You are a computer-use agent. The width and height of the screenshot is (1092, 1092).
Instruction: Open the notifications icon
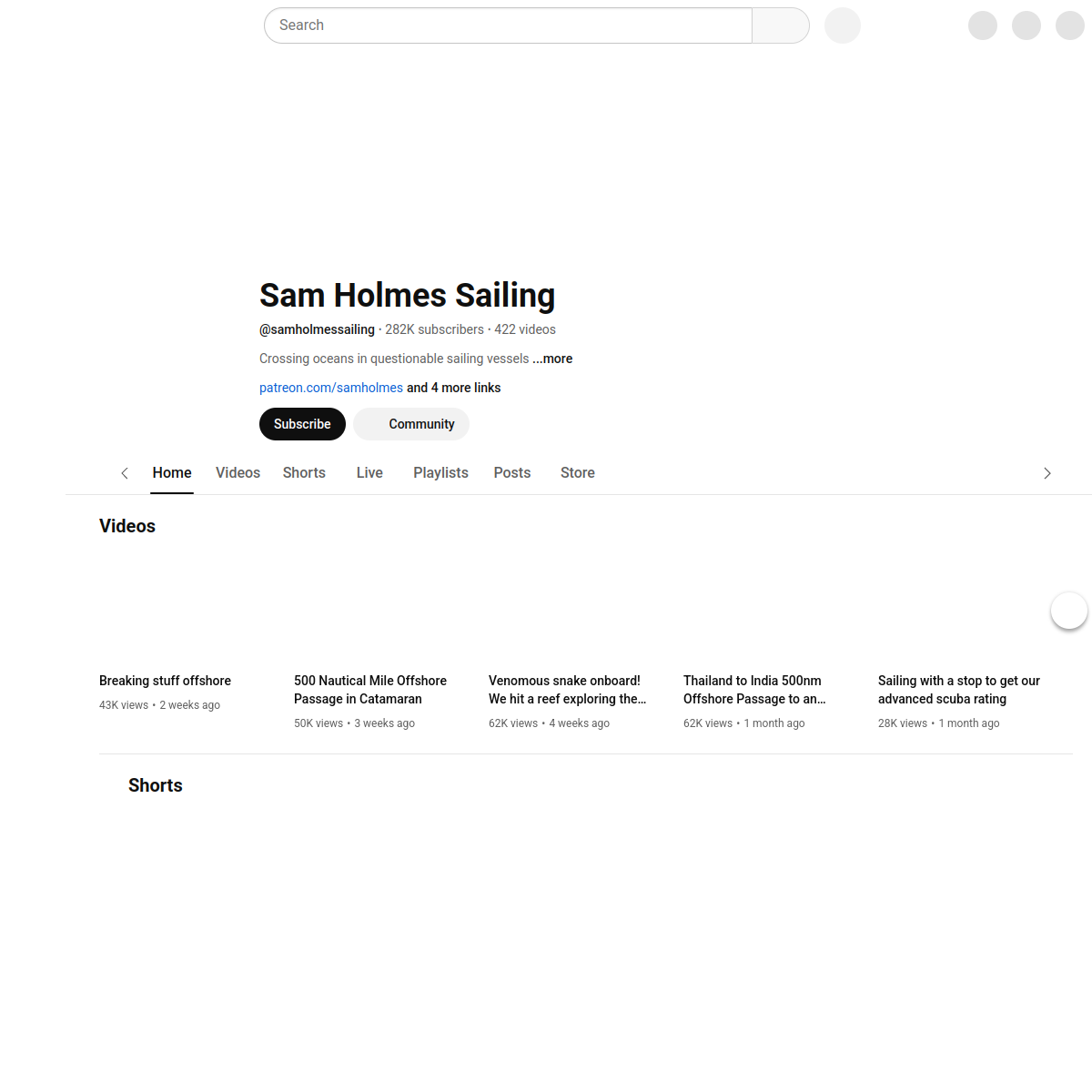tap(1026, 25)
